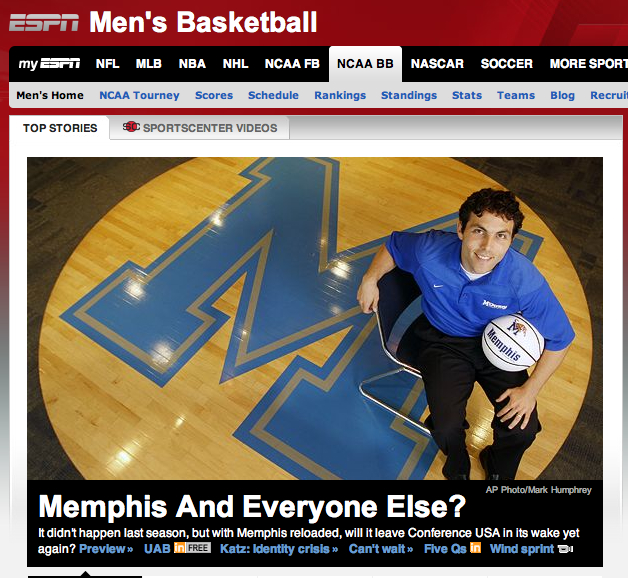Open the NCAA Tourney link

click(x=139, y=95)
